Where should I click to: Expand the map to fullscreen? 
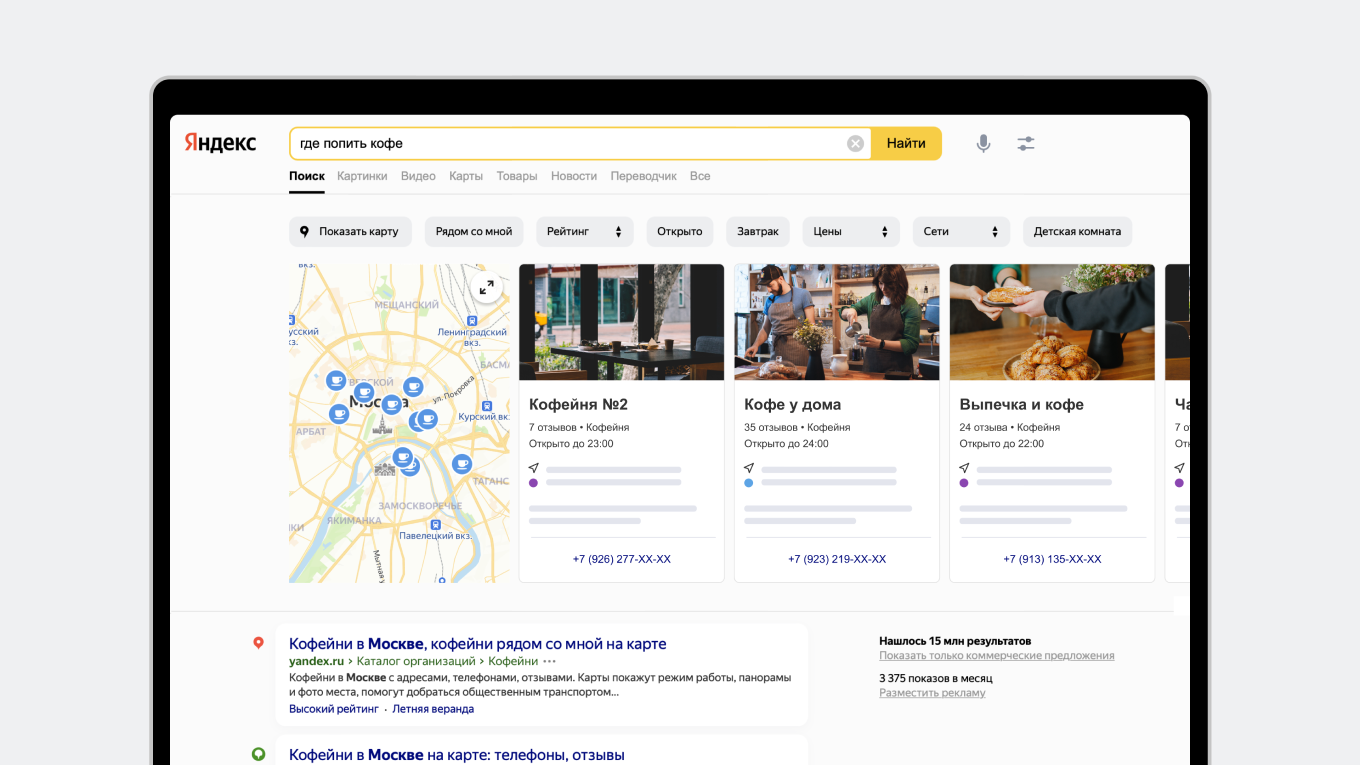click(x=486, y=288)
